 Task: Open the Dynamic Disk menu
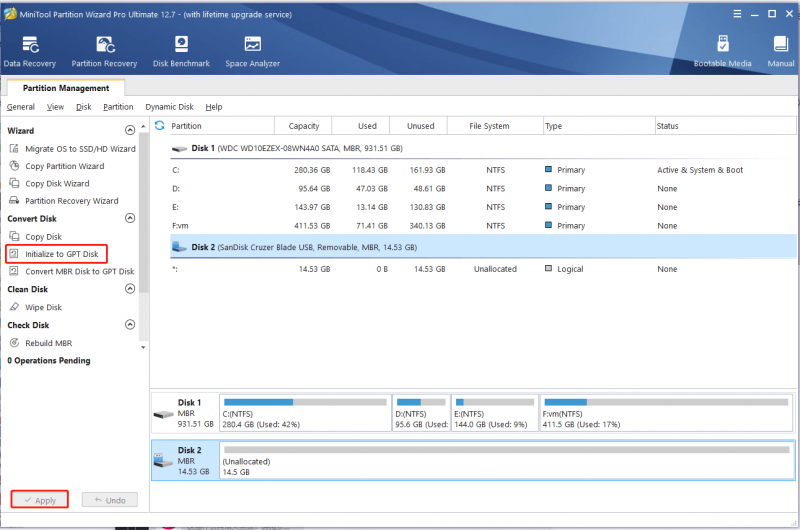click(169, 107)
